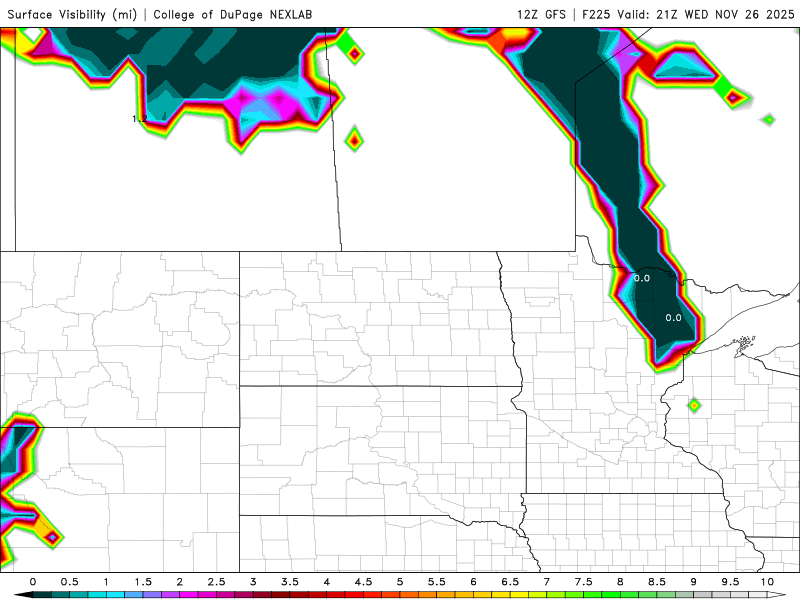This screenshot has height=600, width=800.
Task: Click the legend label "4"
Action: pyautogui.click(x=327, y=582)
